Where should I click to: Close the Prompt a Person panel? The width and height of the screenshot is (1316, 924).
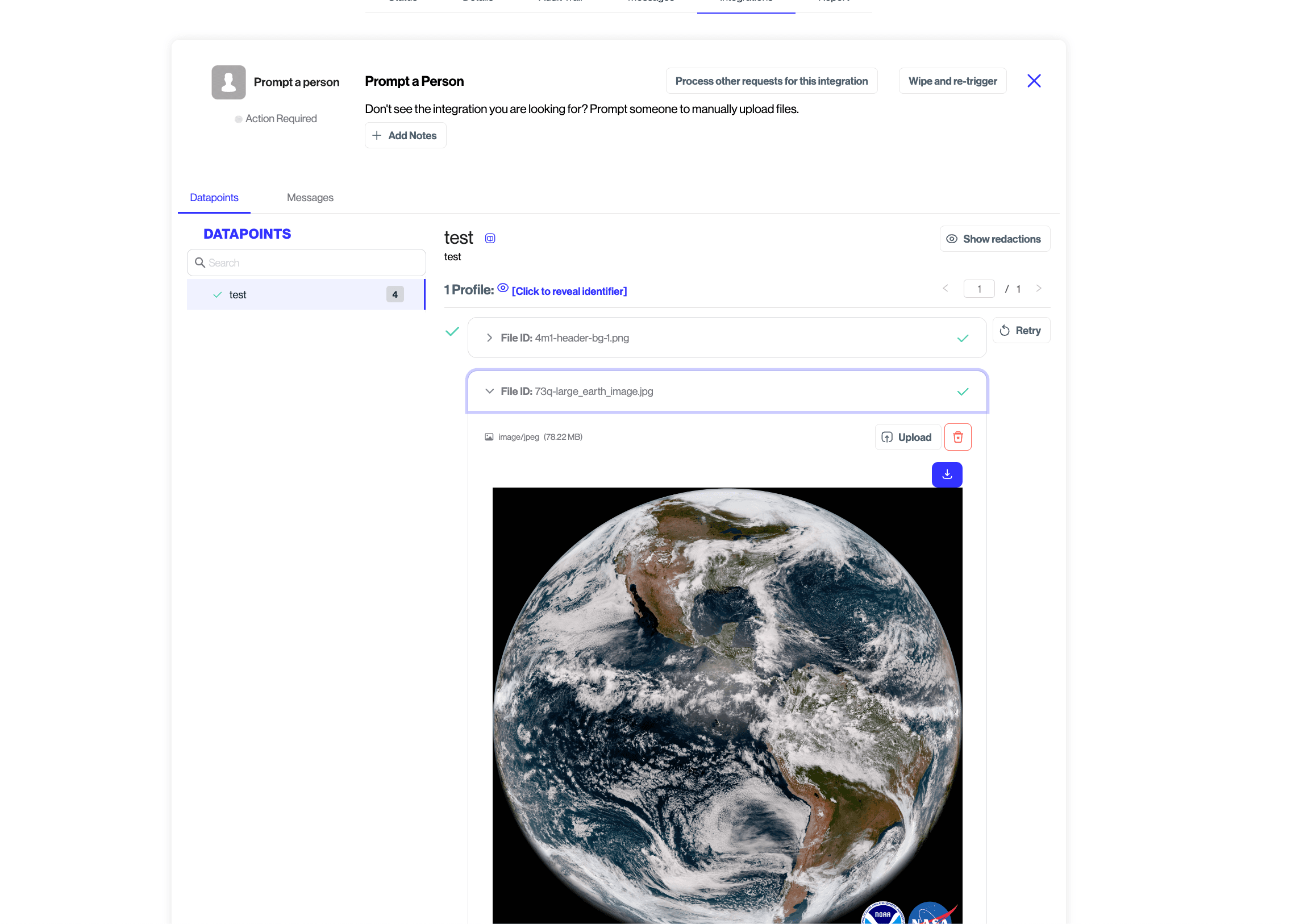point(1034,81)
